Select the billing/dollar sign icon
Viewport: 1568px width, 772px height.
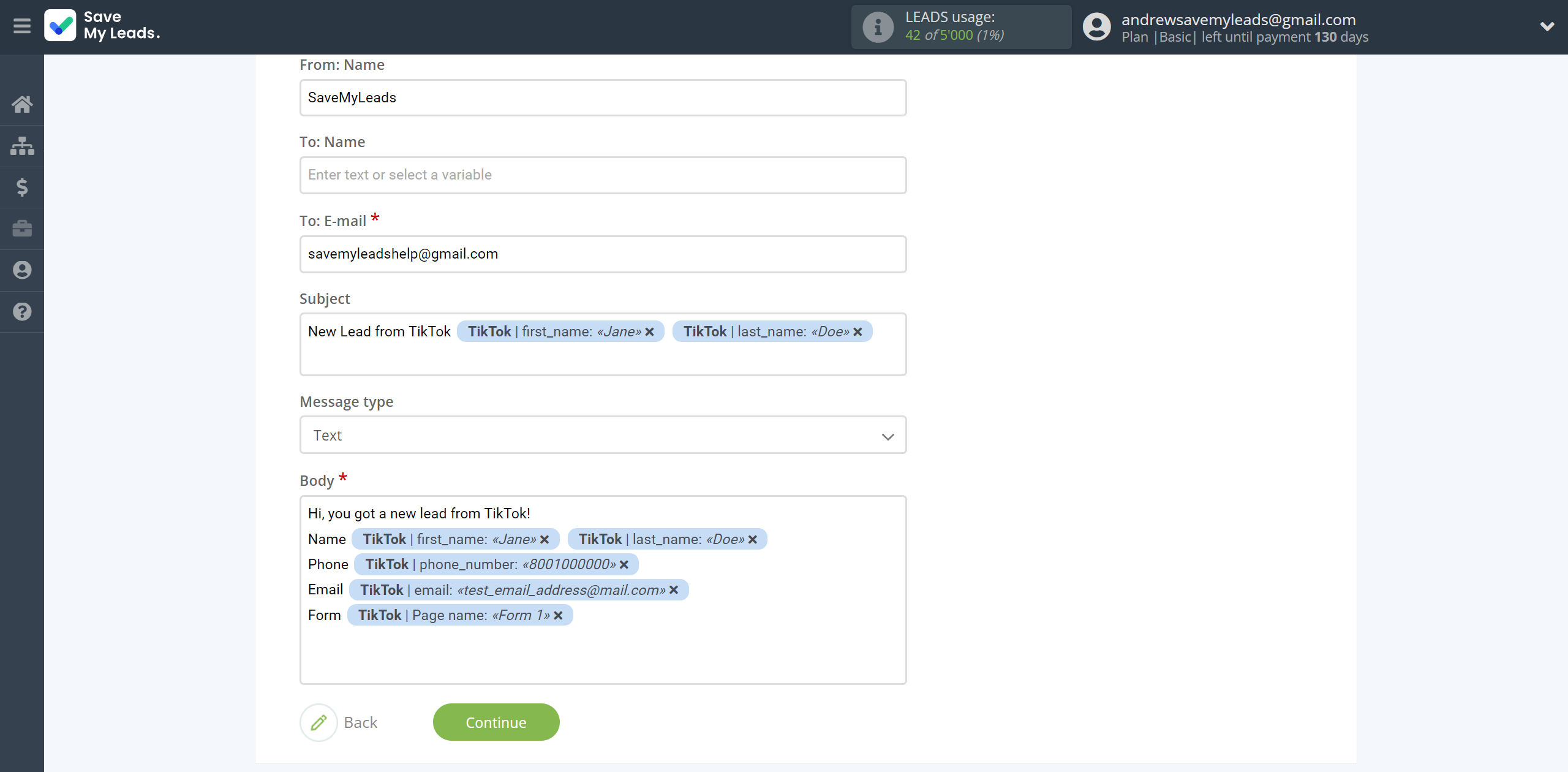click(22, 186)
